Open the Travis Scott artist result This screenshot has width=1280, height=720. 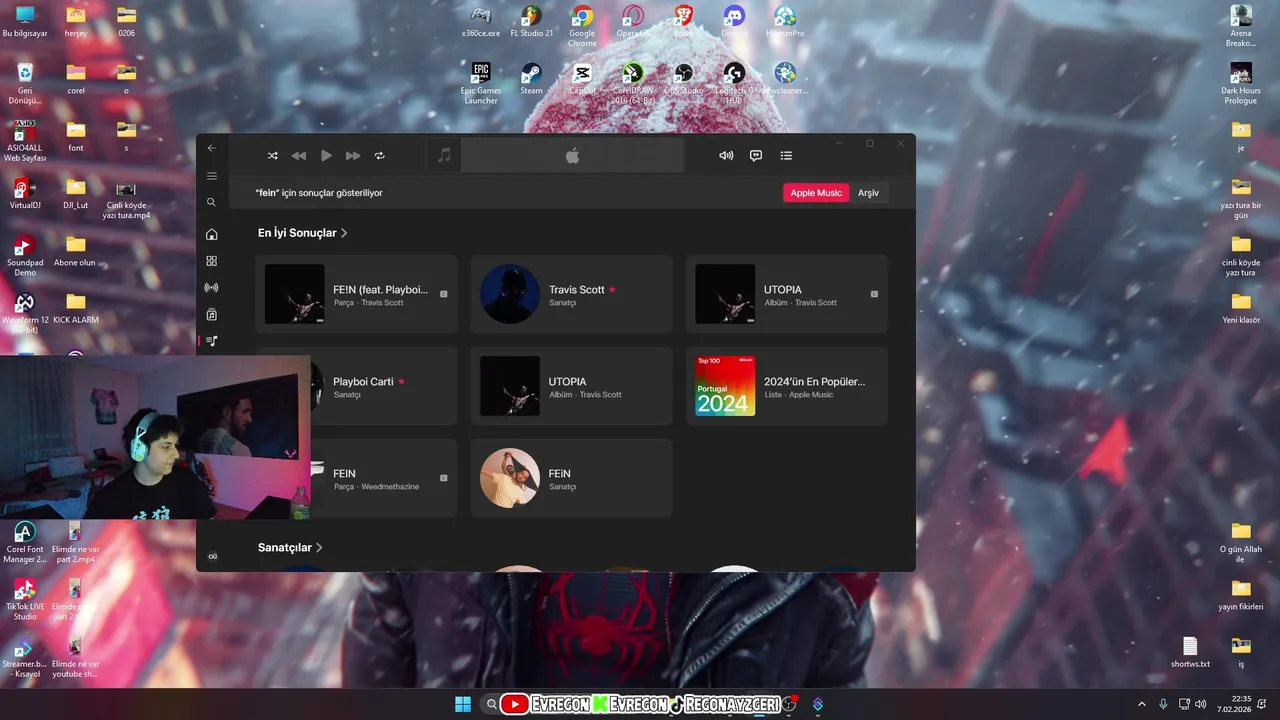pyautogui.click(x=571, y=294)
